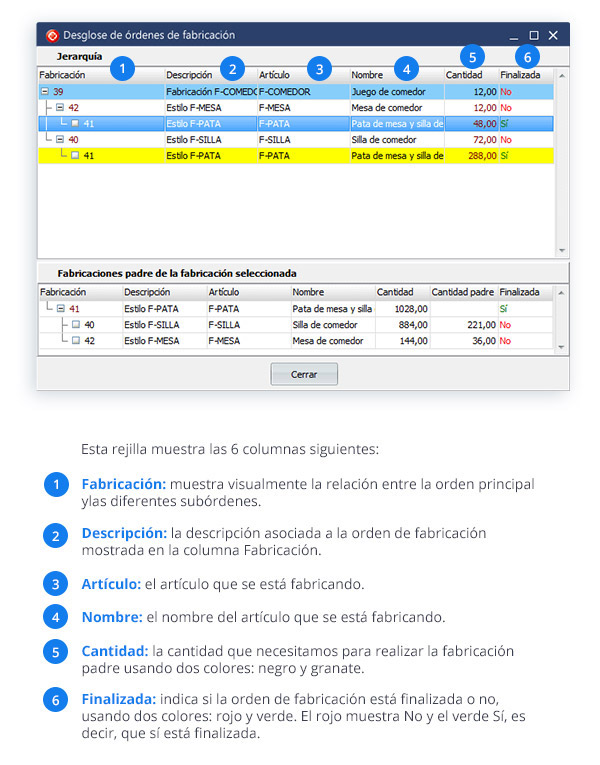Click numbered badge 4 above Nombre column
The image size is (600, 765).
(x=405, y=69)
